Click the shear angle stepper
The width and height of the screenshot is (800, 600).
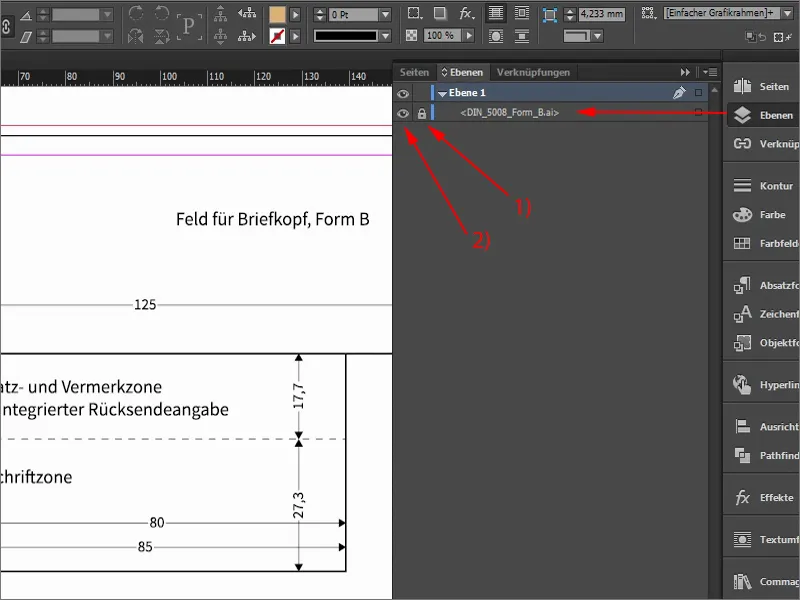pos(43,36)
